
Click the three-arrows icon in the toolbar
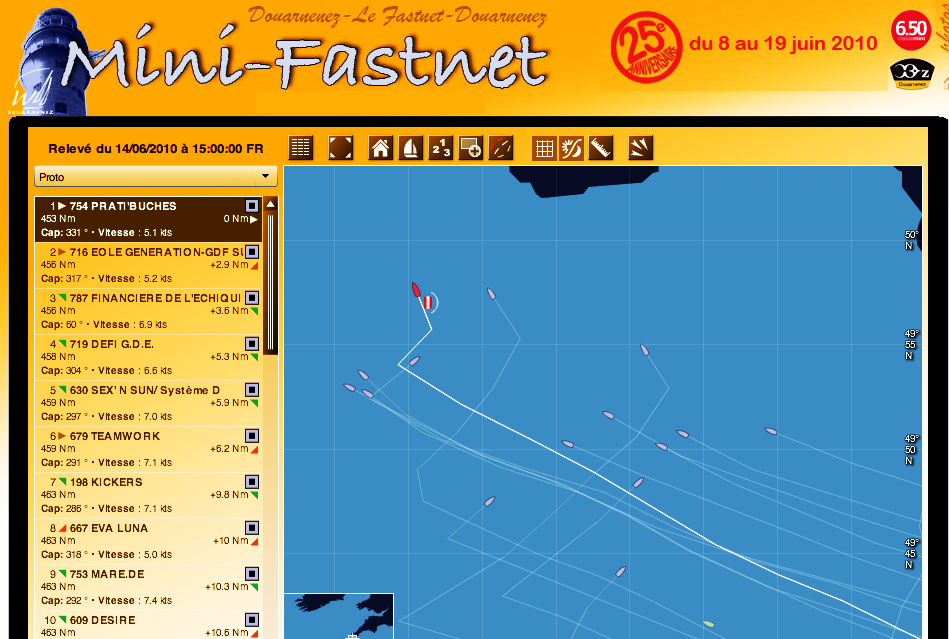[640, 148]
